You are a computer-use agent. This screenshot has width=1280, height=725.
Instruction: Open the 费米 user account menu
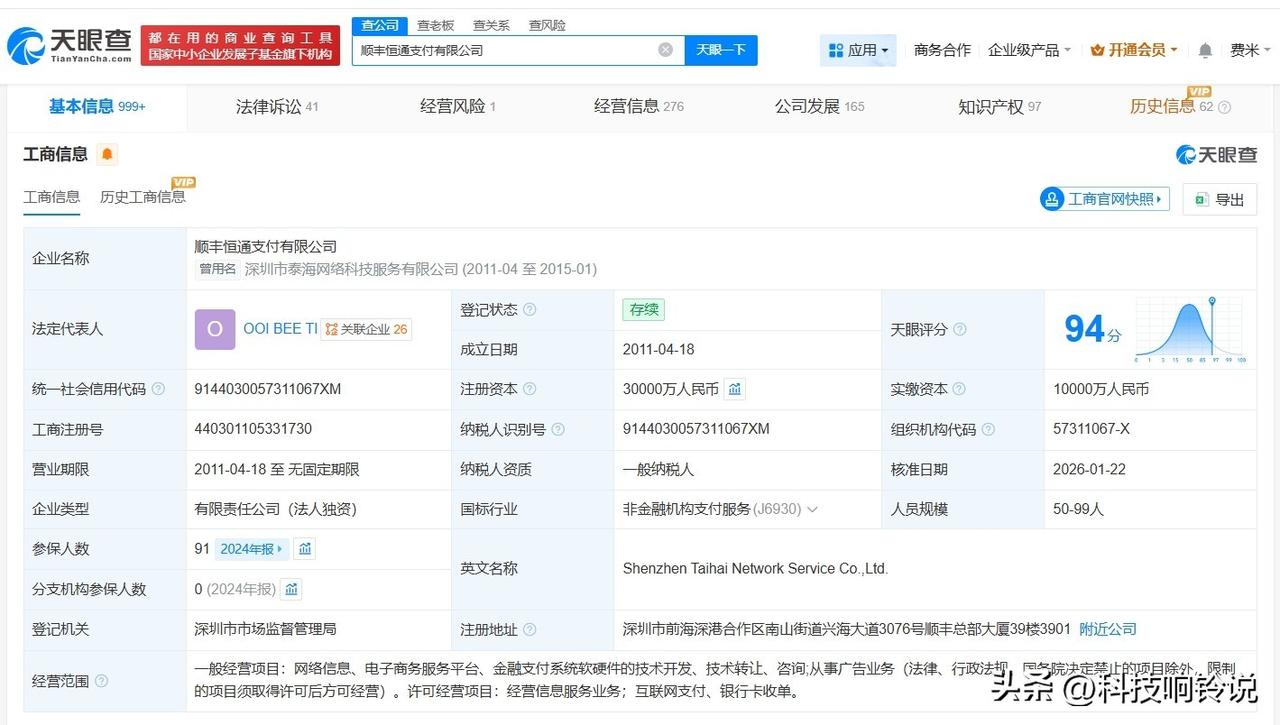(1250, 50)
